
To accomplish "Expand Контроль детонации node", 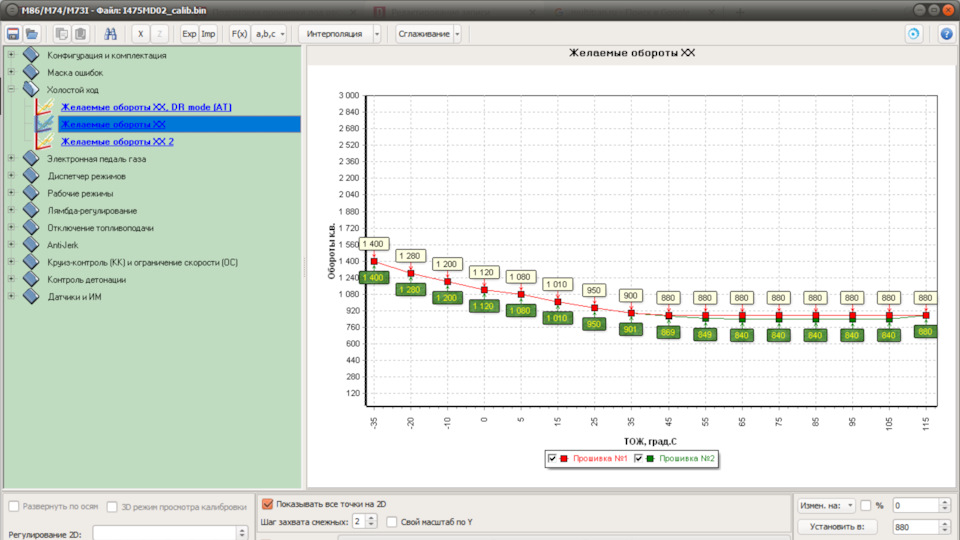I will 11,279.
